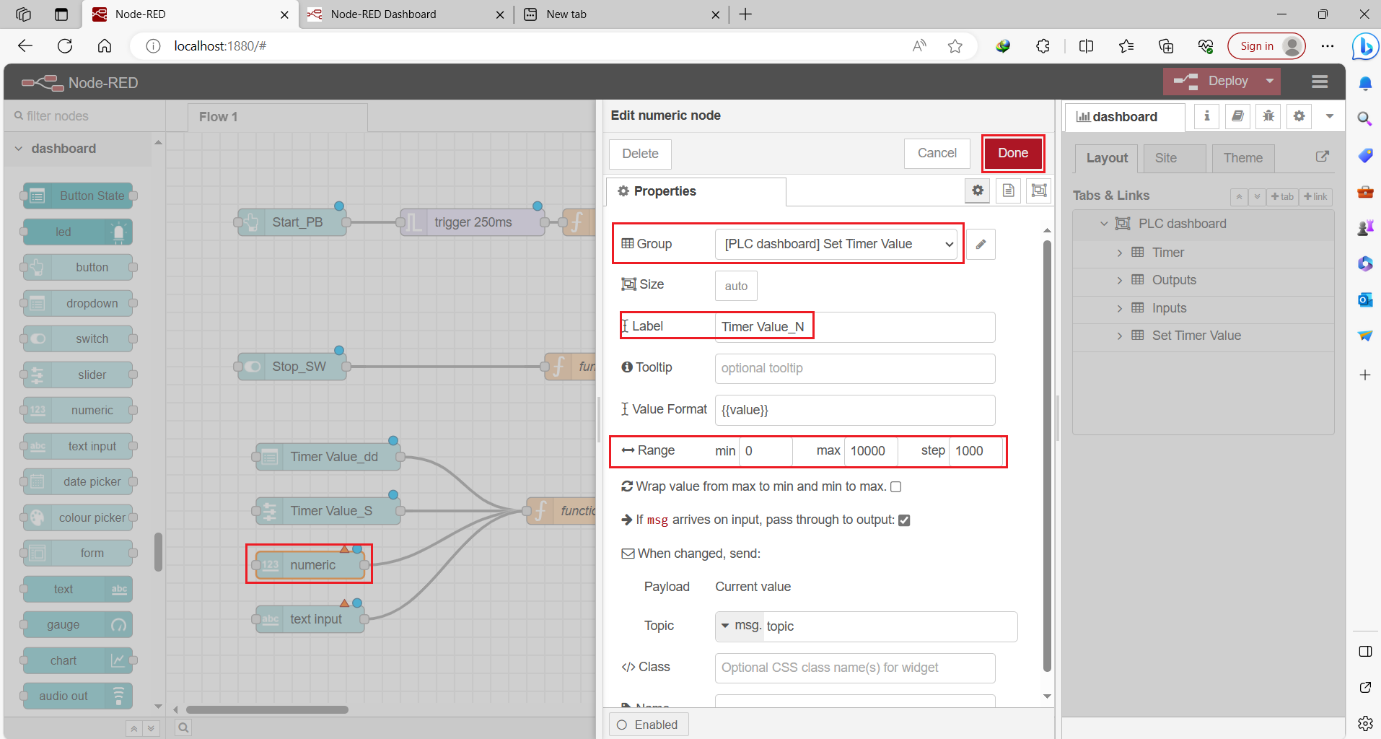This screenshot has height=739, width=1381.
Task: Uncheck pass through to output option
Action: [904, 519]
